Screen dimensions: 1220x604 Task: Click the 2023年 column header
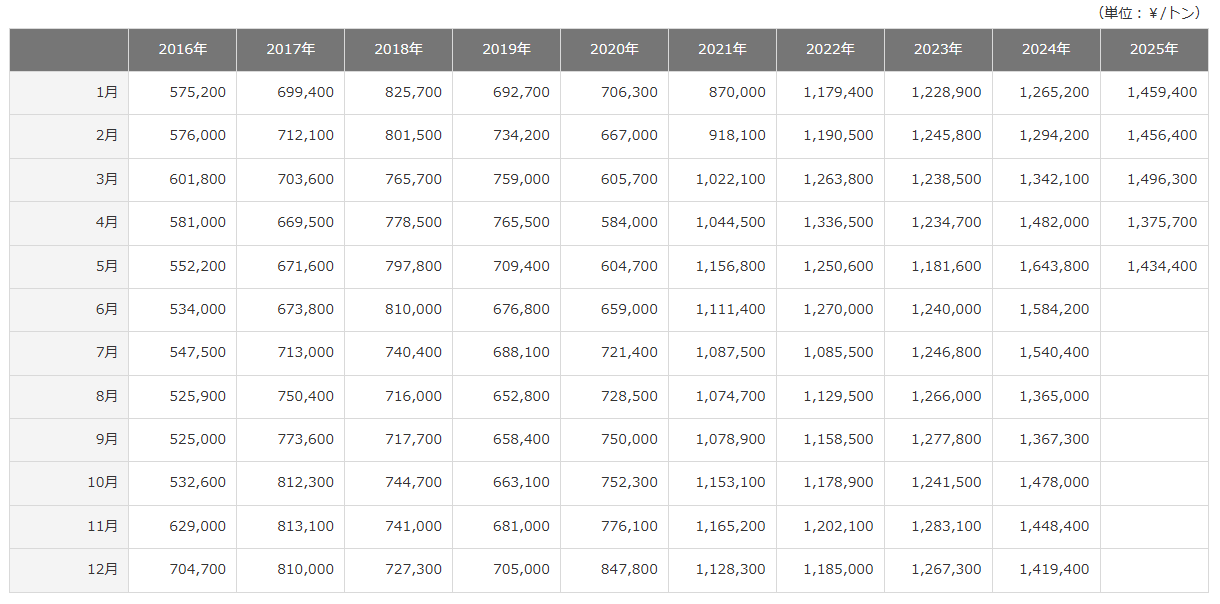click(938, 49)
